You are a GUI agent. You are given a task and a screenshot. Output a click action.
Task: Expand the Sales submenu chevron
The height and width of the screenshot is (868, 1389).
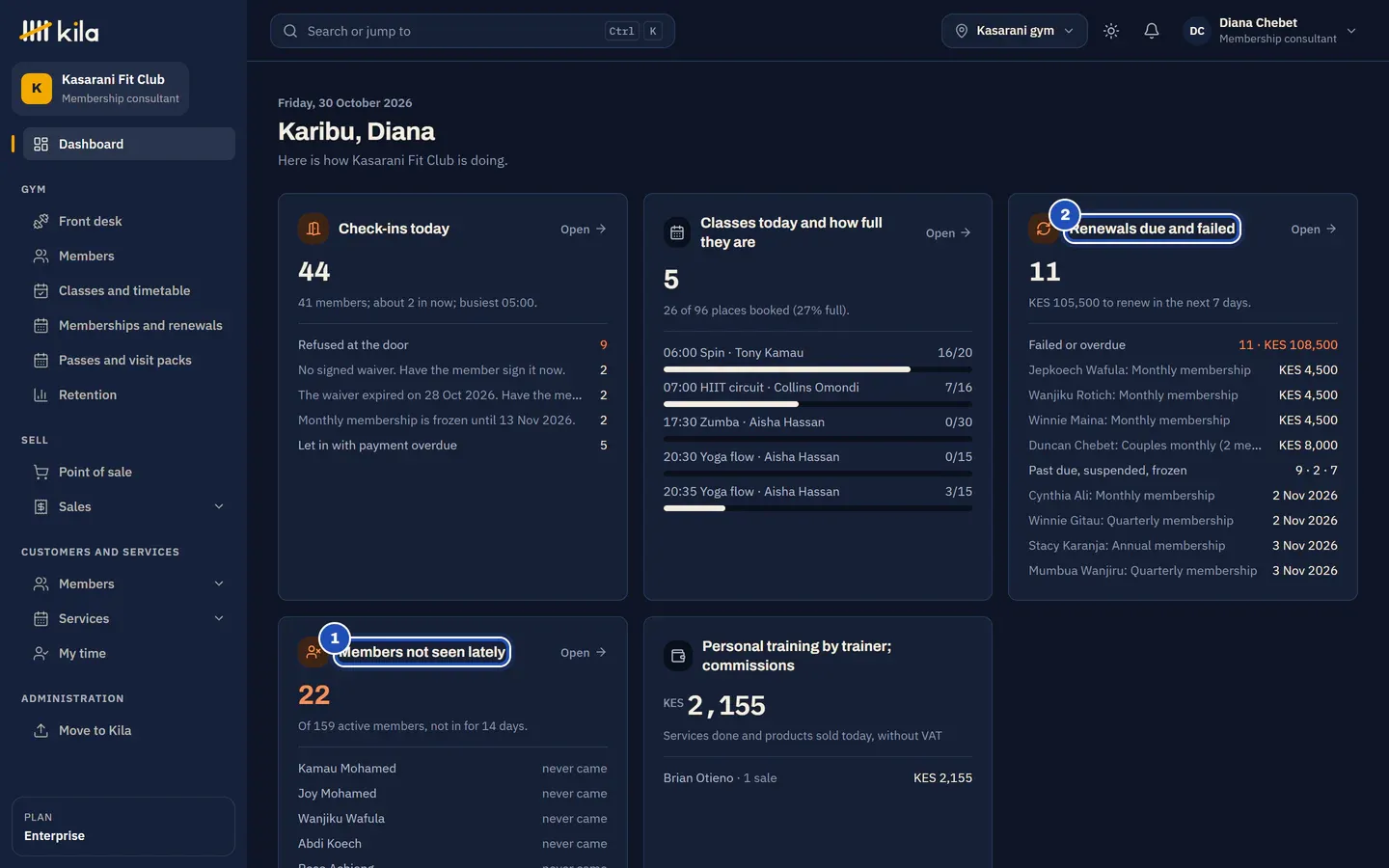pyautogui.click(x=219, y=507)
